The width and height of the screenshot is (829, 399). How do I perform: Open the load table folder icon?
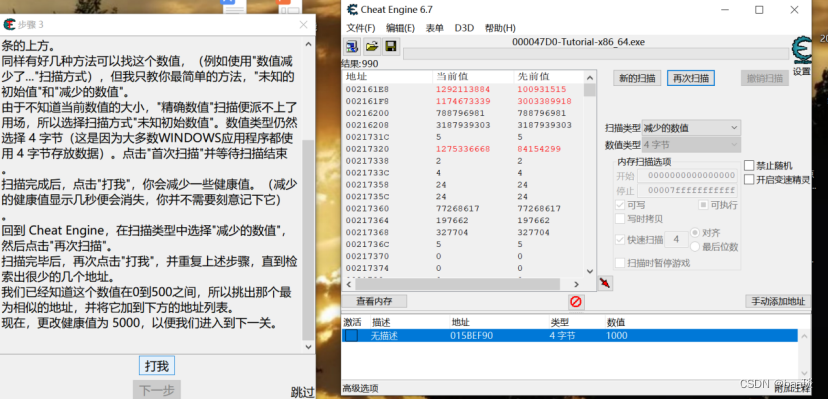[372, 47]
